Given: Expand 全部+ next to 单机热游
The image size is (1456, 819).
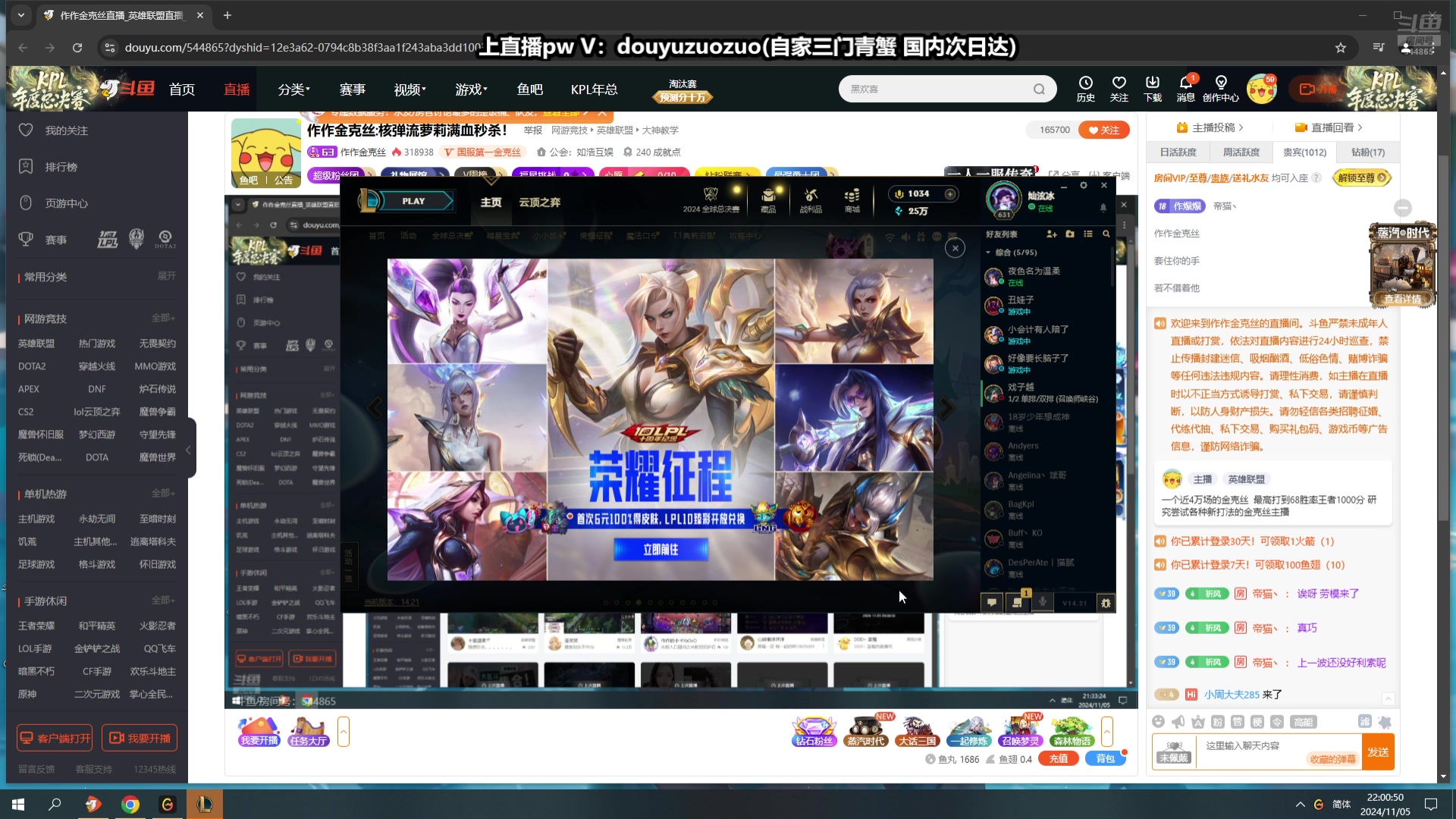Looking at the screenshot, I should pos(163,493).
